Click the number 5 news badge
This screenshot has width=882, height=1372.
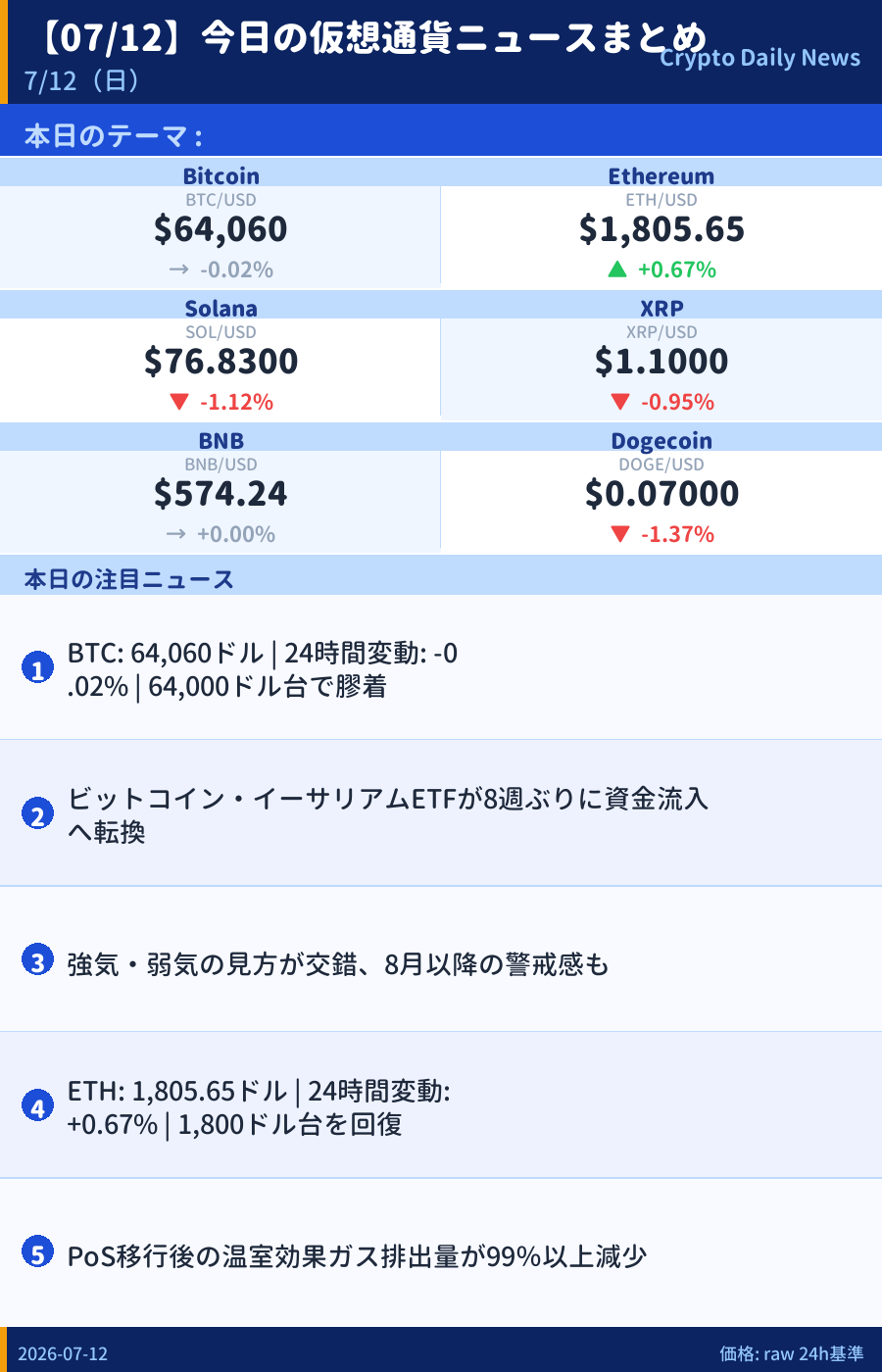coord(37,1252)
